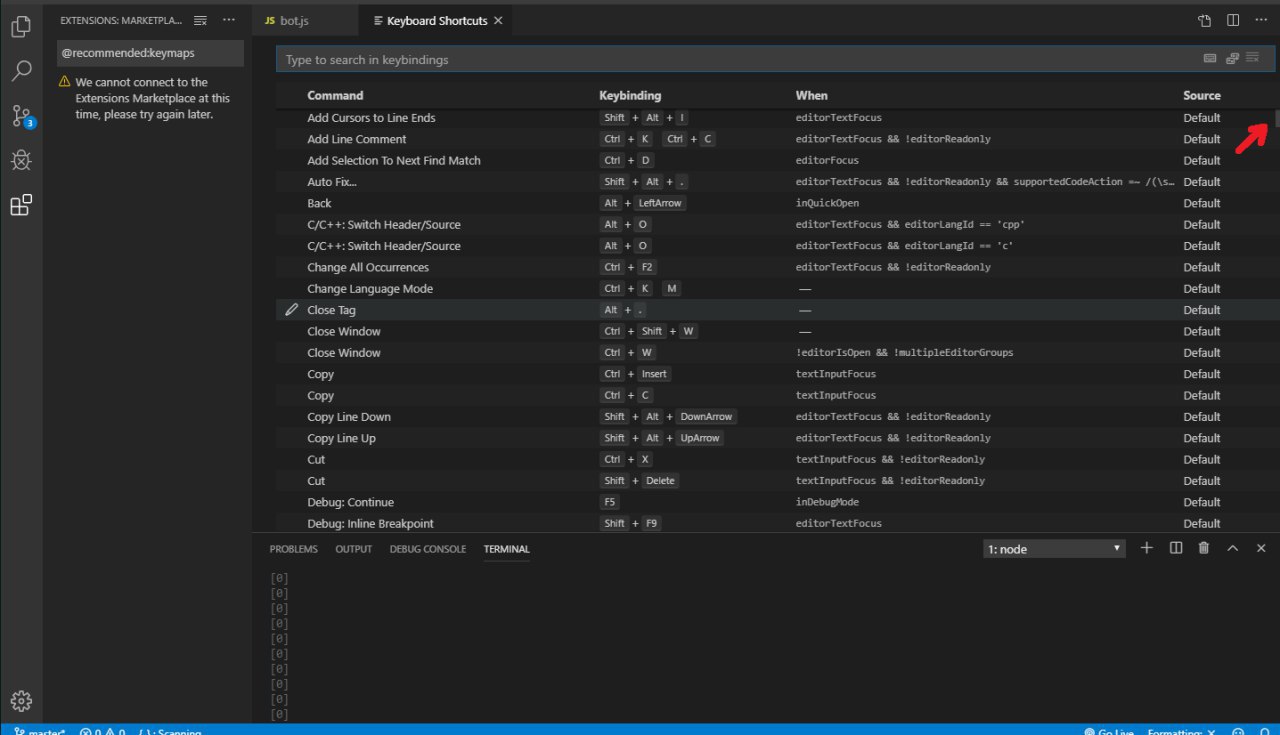Image resolution: width=1280 pixels, height=735 pixels.
Task: Open editor More Actions ellipsis menu
Action: tap(1261, 20)
